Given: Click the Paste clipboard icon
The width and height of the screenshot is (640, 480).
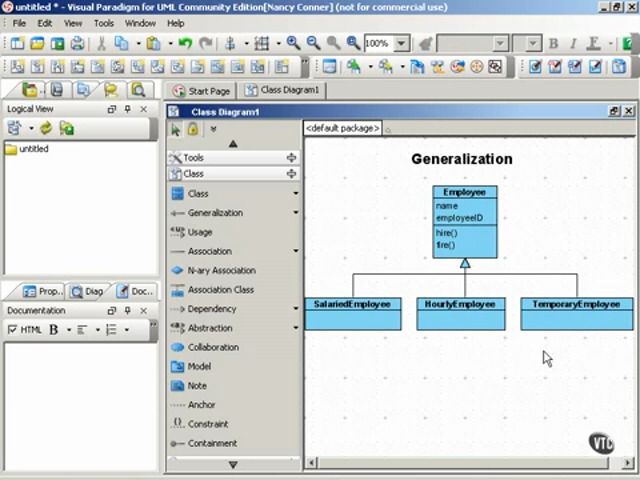Looking at the screenshot, I should click(x=153, y=43).
